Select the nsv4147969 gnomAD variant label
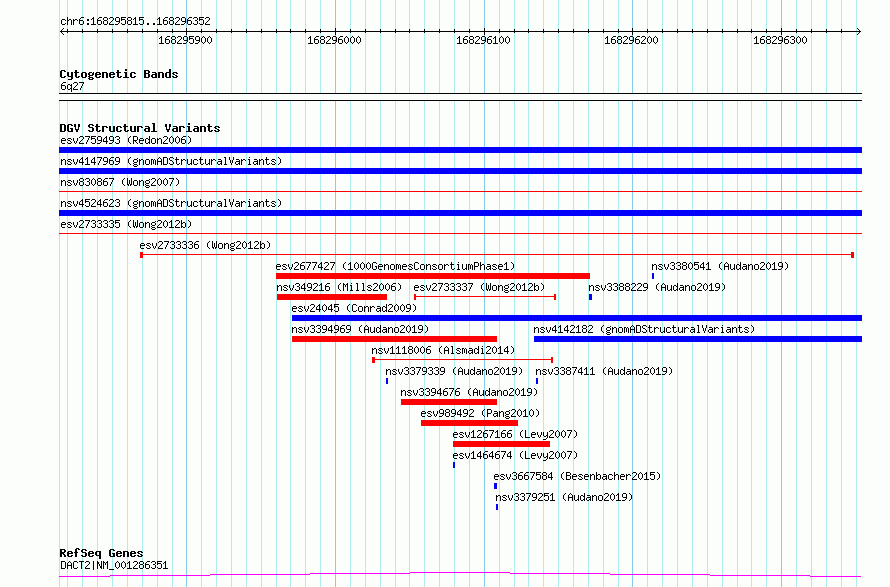Image resolution: width=890 pixels, height=587 pixels. point(171,161)
